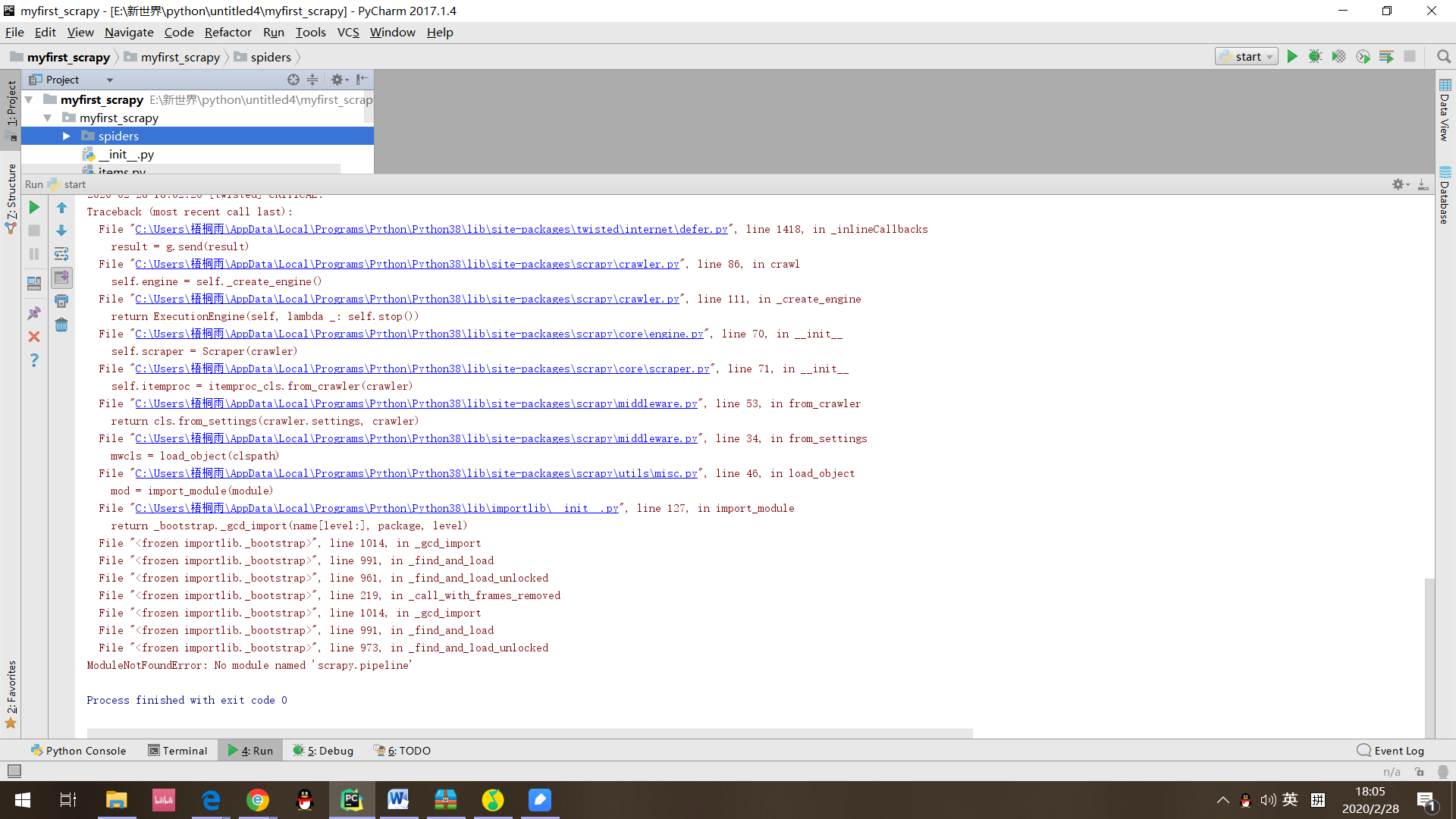Image resolution: width=1456 pixels, height=819 pixels.
Task: Toggle the 1: Project side tool button
Action: click(11, 111)
